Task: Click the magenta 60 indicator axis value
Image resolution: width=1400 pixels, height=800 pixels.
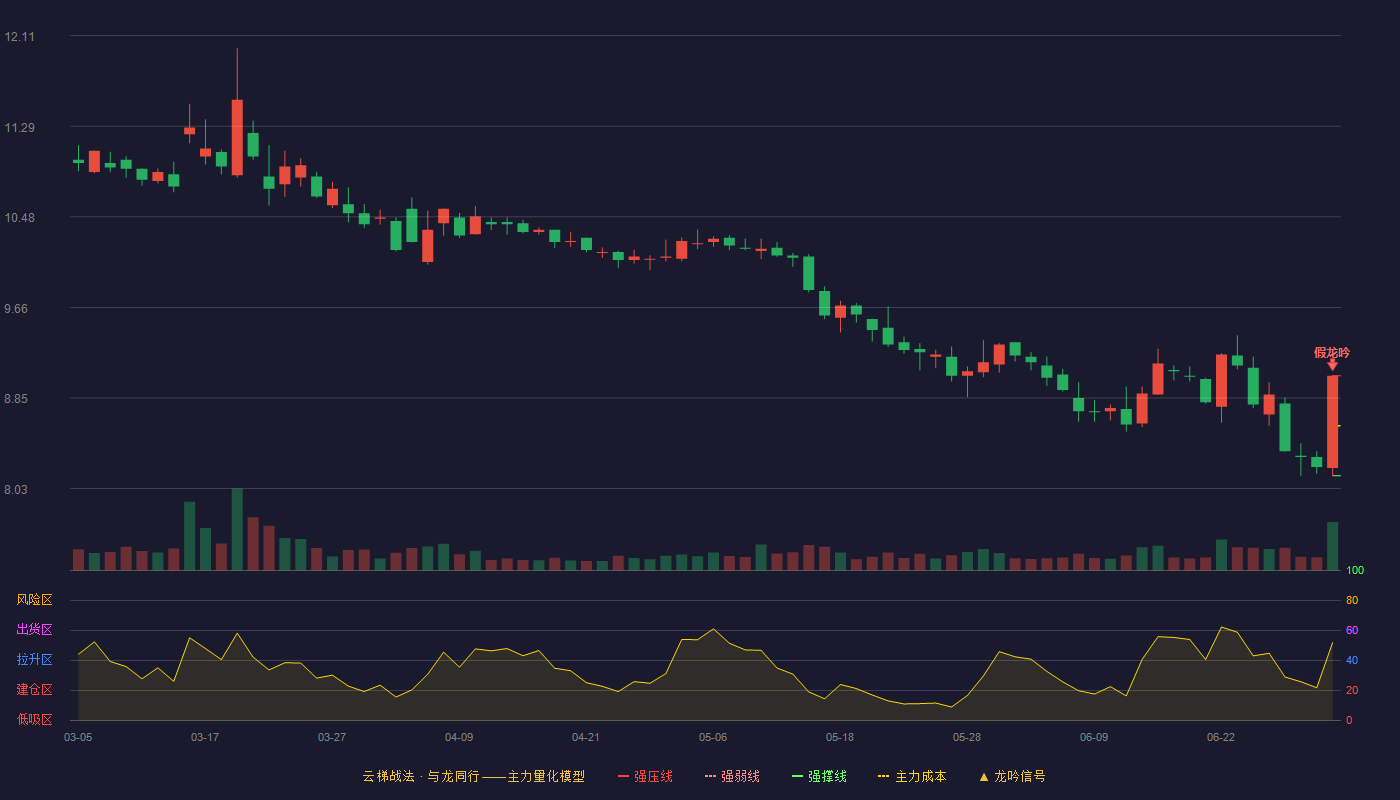Action: (1352, 630)
